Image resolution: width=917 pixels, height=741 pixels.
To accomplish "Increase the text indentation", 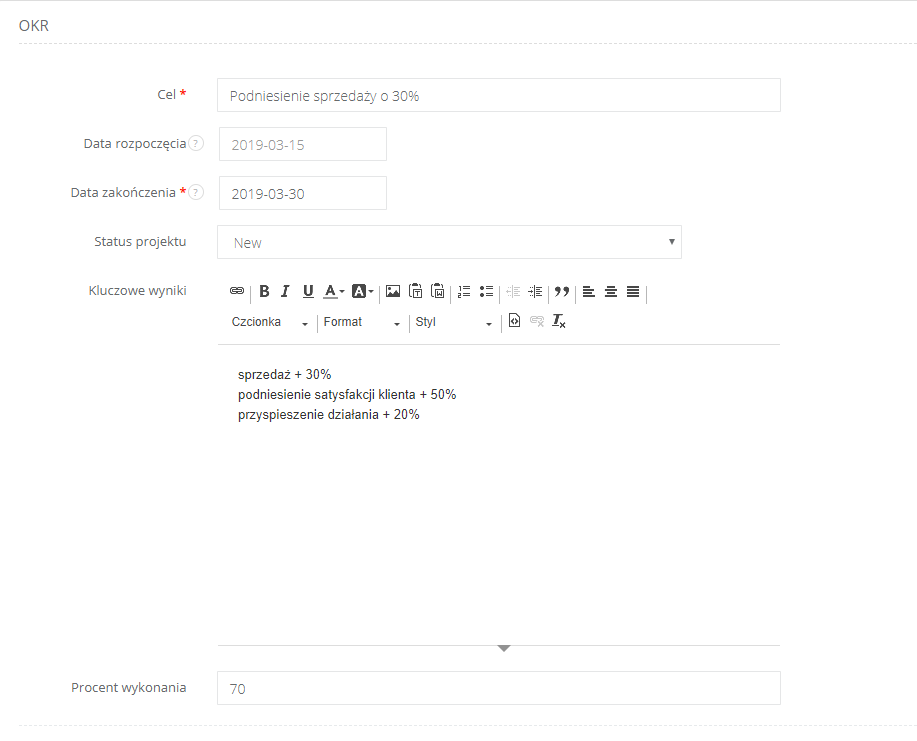I will pyautogui.click(x=535, y=291).
